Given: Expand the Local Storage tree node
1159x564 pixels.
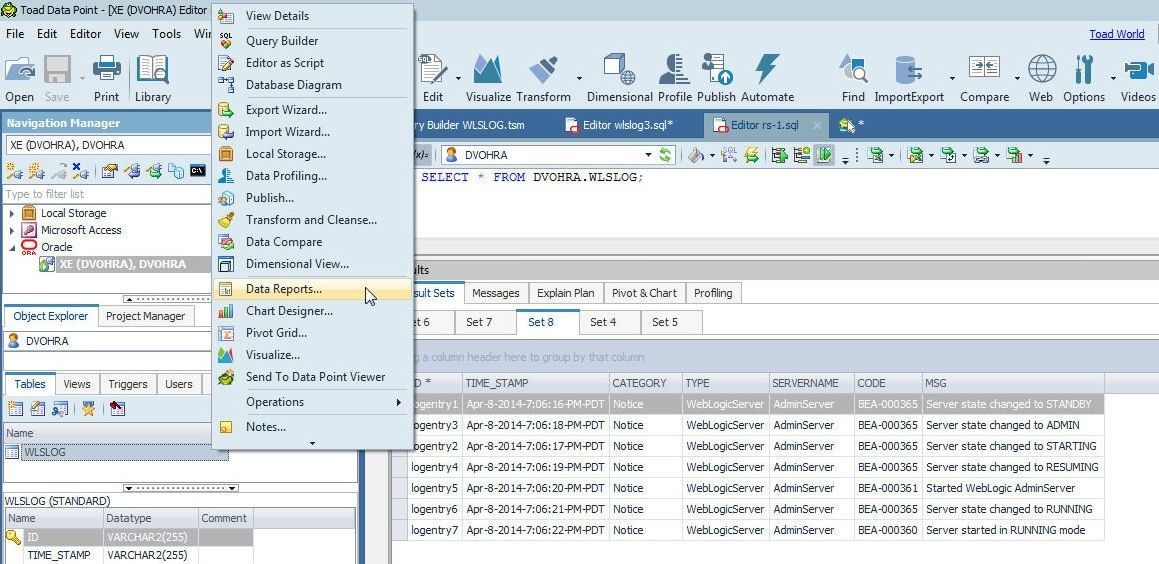Looking at the screenshot, I should point(12,213).
